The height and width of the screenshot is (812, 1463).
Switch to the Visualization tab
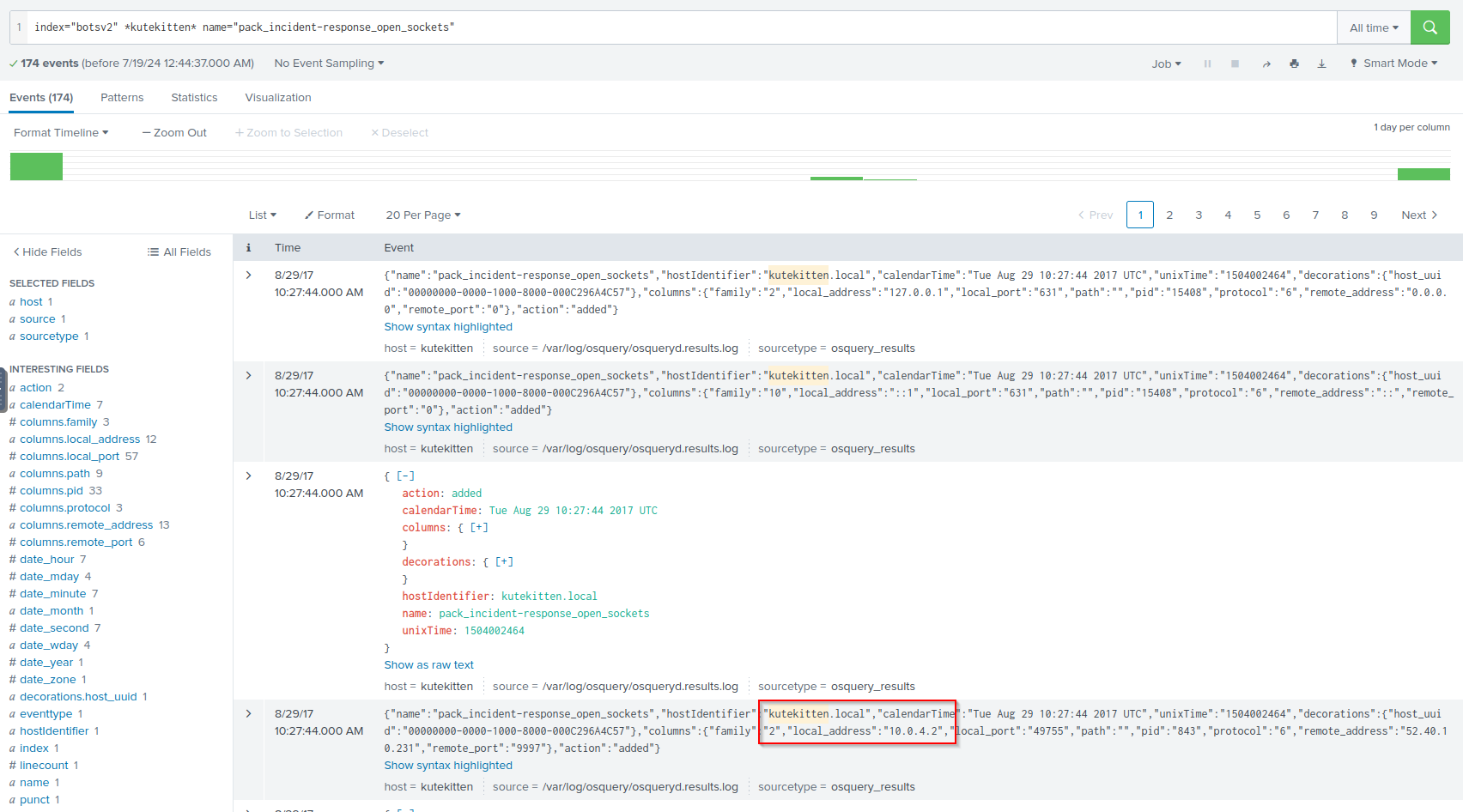[x=278, y=98]
